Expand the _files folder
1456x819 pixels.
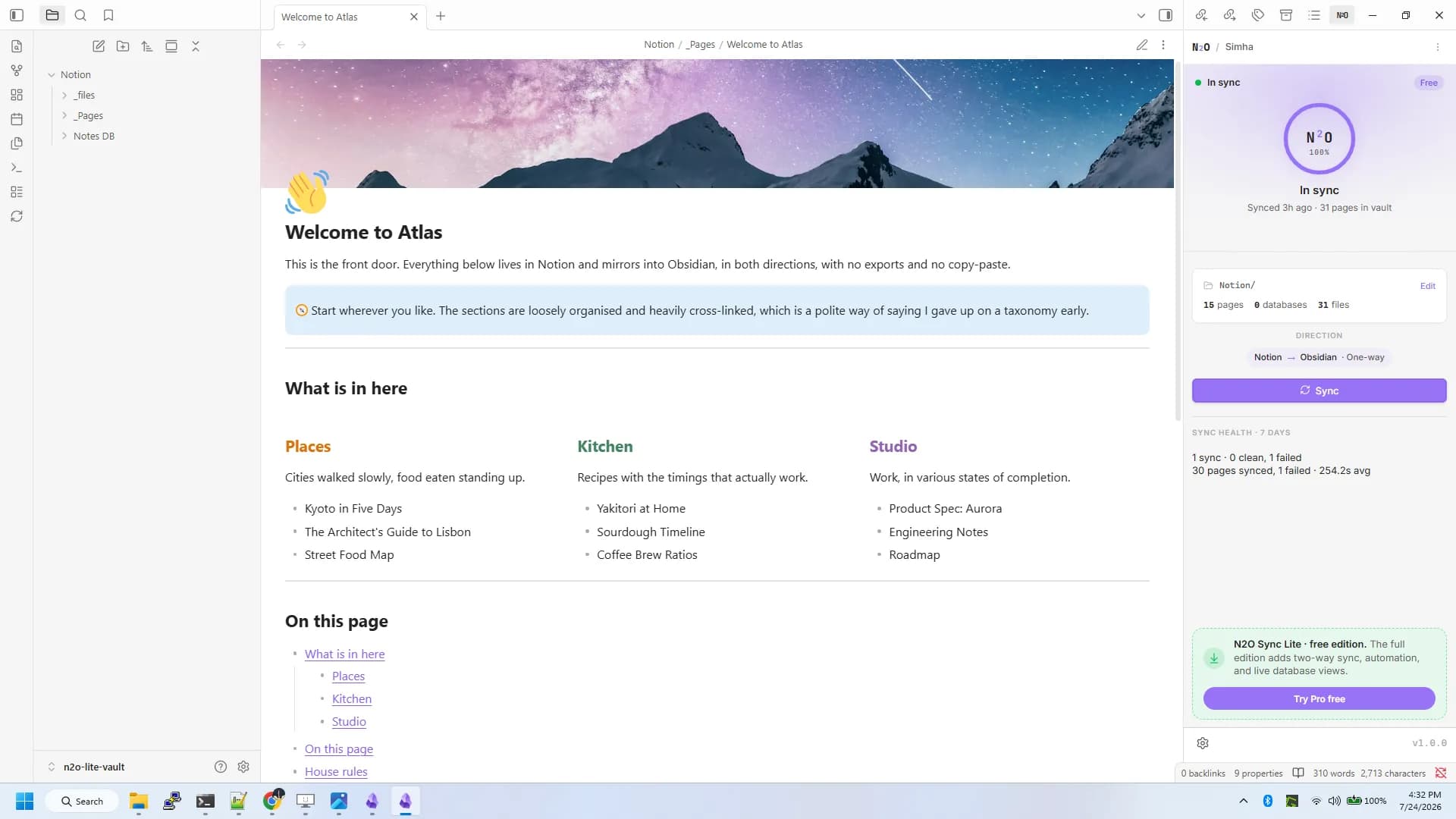tap(64, 95)
